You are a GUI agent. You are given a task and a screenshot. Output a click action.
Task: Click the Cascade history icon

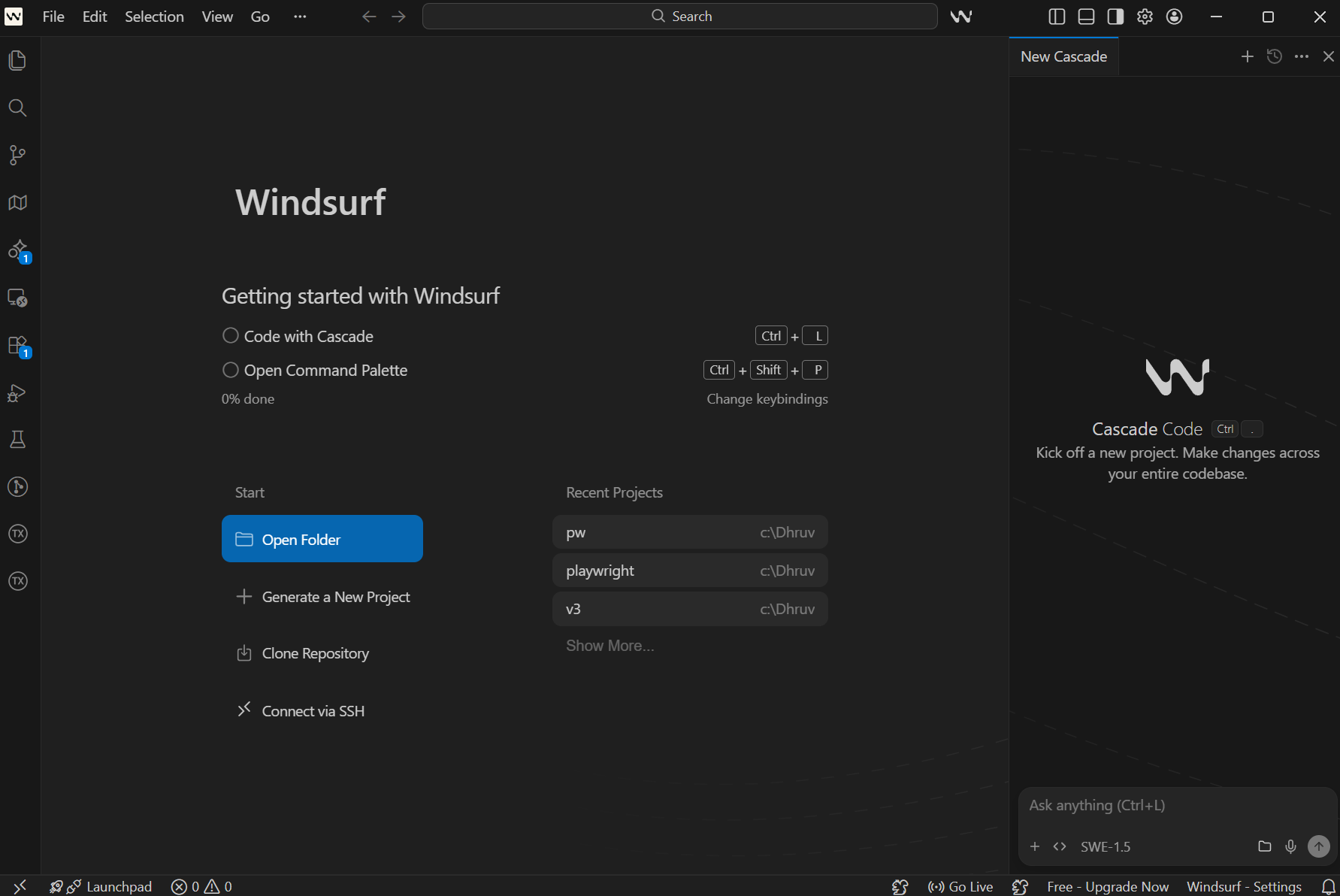pyautogui.click(x=1274, y=56)
